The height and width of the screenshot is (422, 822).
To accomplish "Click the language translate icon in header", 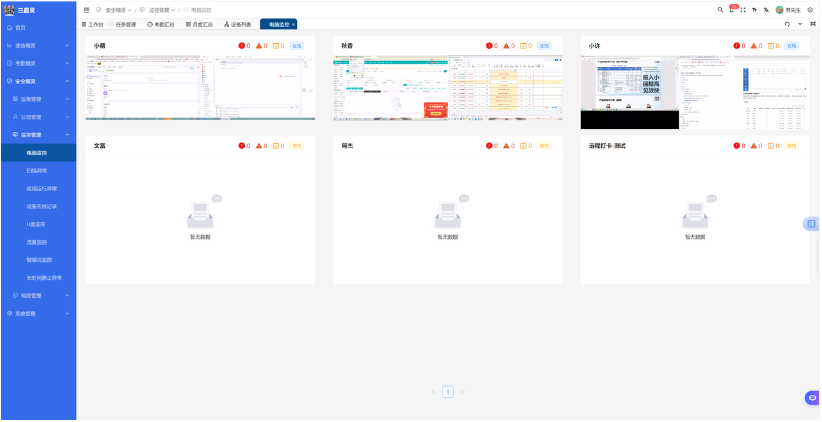I will 766,10.
